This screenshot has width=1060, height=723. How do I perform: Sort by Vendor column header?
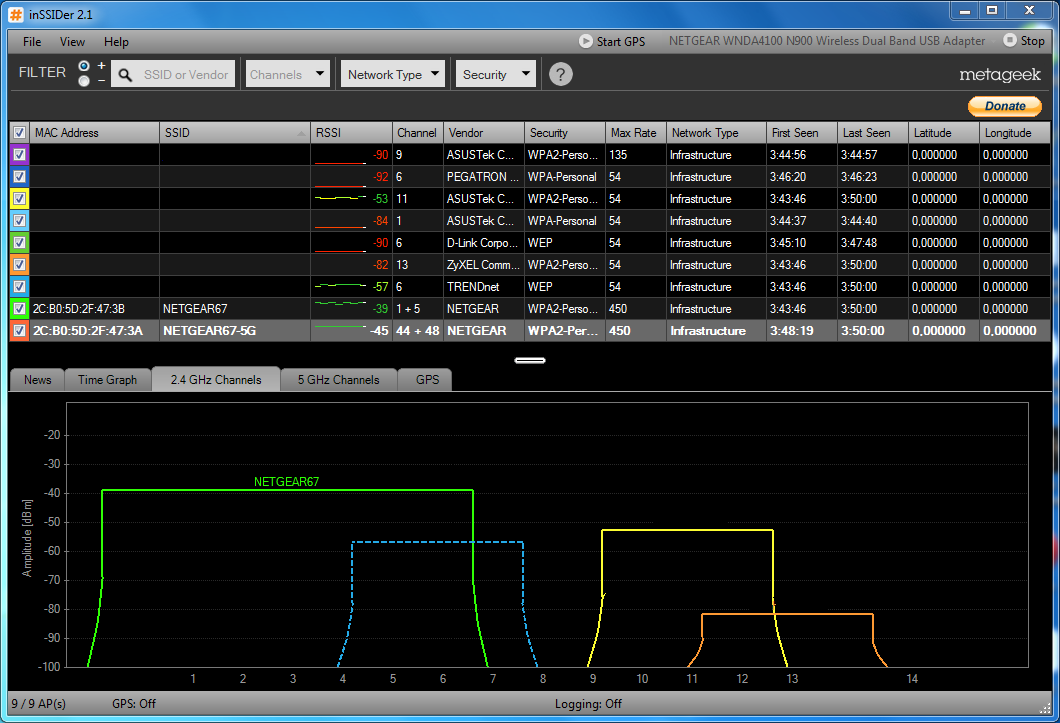click(x=483, y=133)
